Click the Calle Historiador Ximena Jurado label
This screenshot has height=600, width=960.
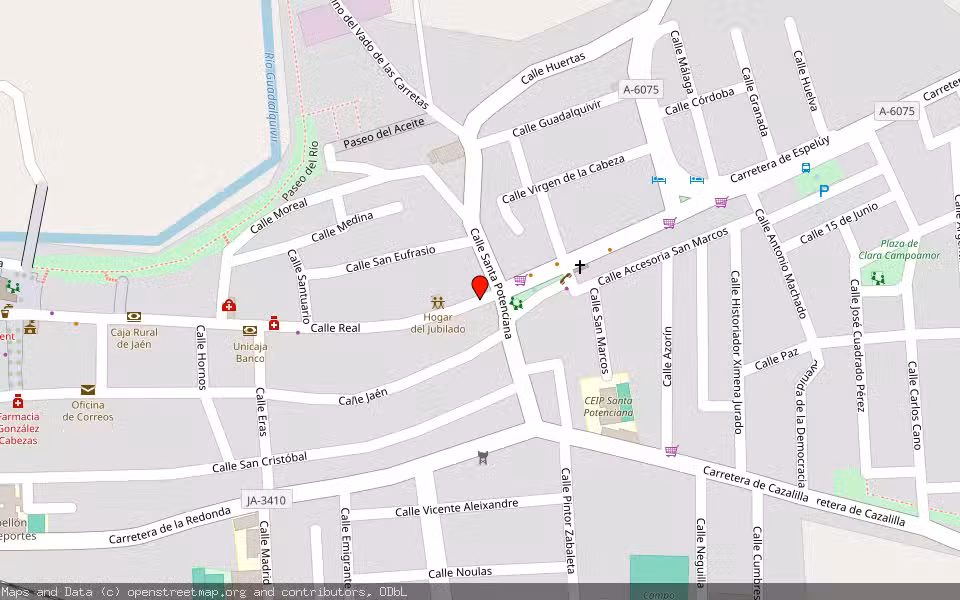(x=736, y=352)
